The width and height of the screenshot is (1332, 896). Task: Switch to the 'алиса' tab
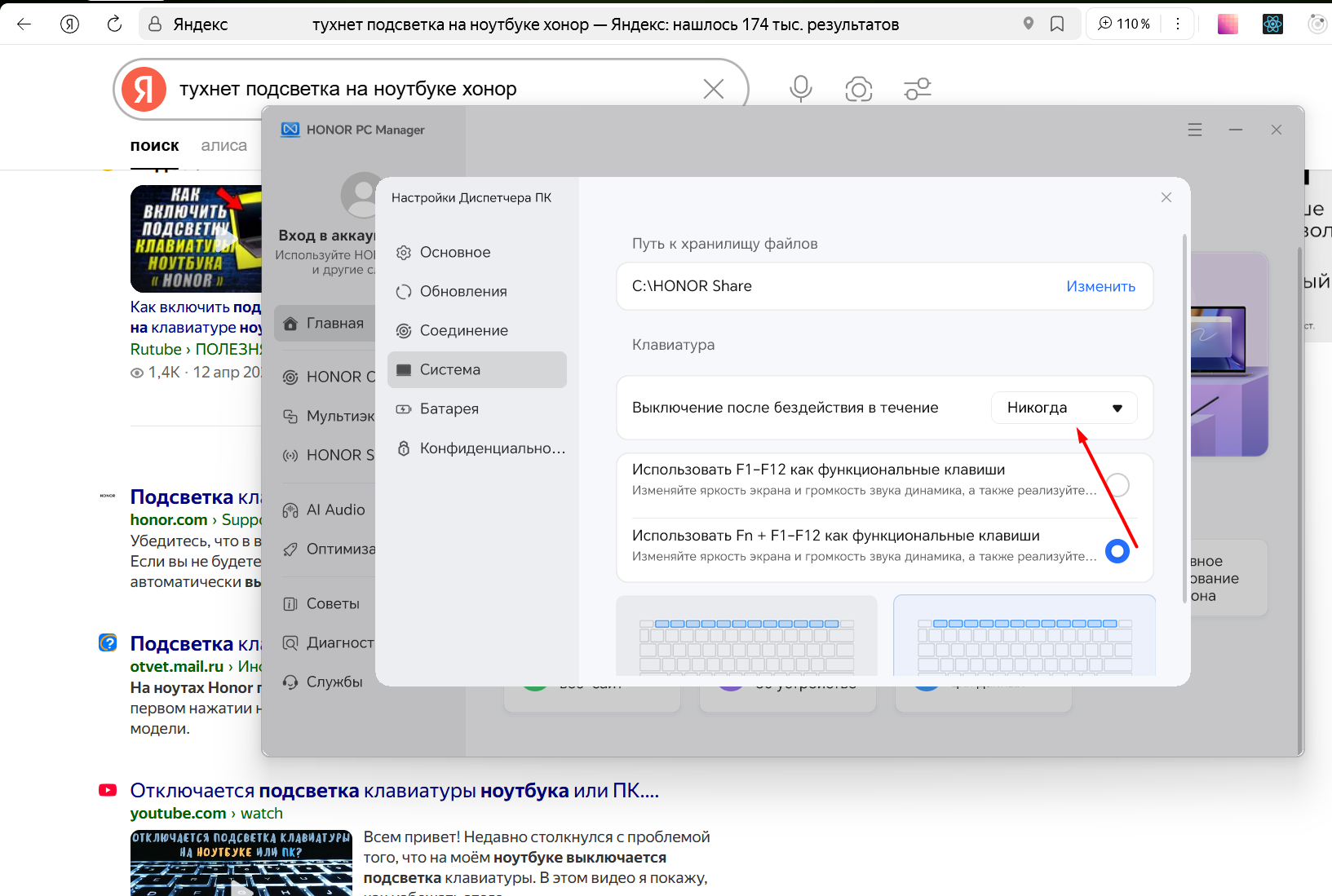(x=224, y=146)
